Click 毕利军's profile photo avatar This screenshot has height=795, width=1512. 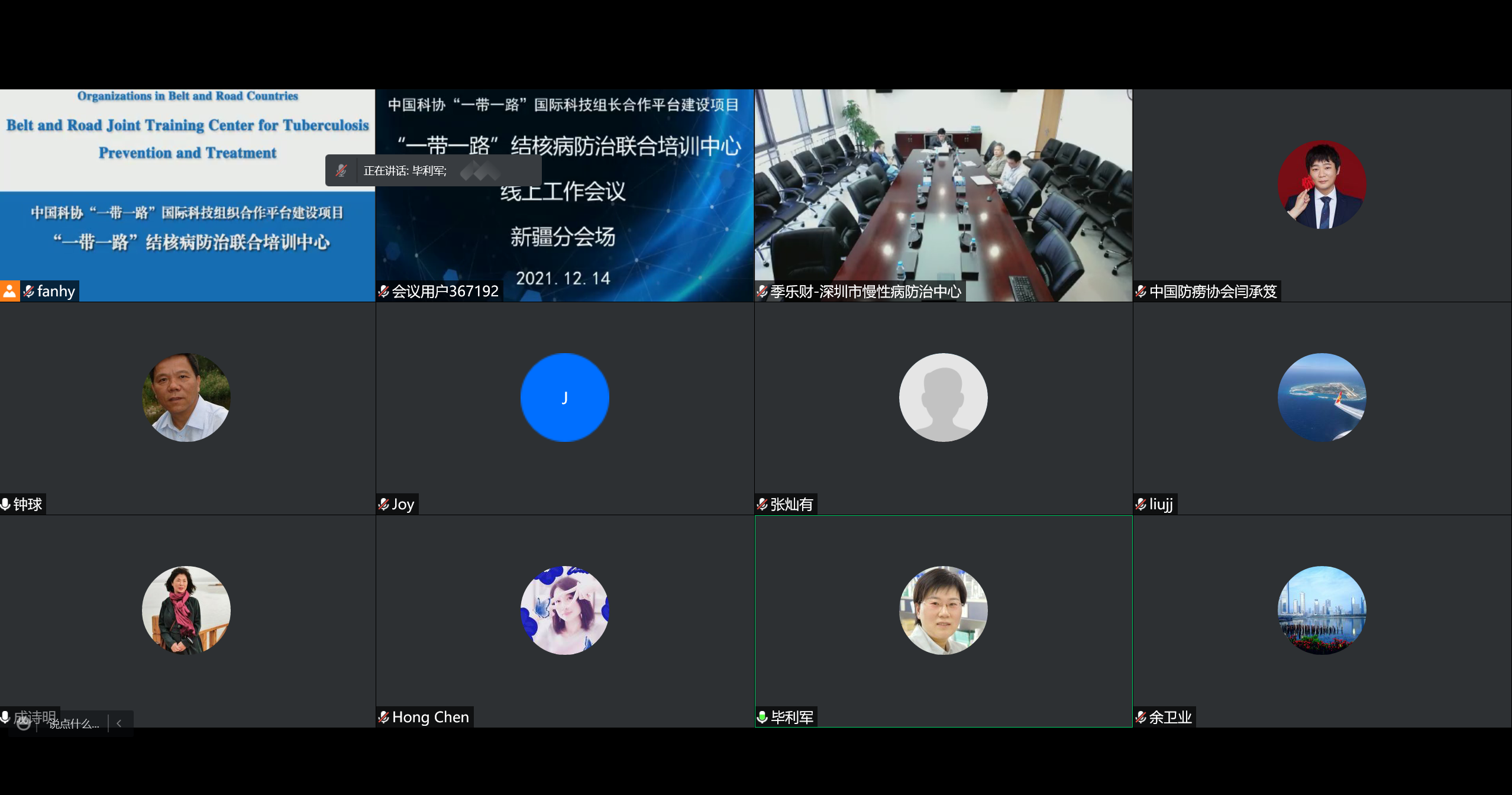(944, 610)
